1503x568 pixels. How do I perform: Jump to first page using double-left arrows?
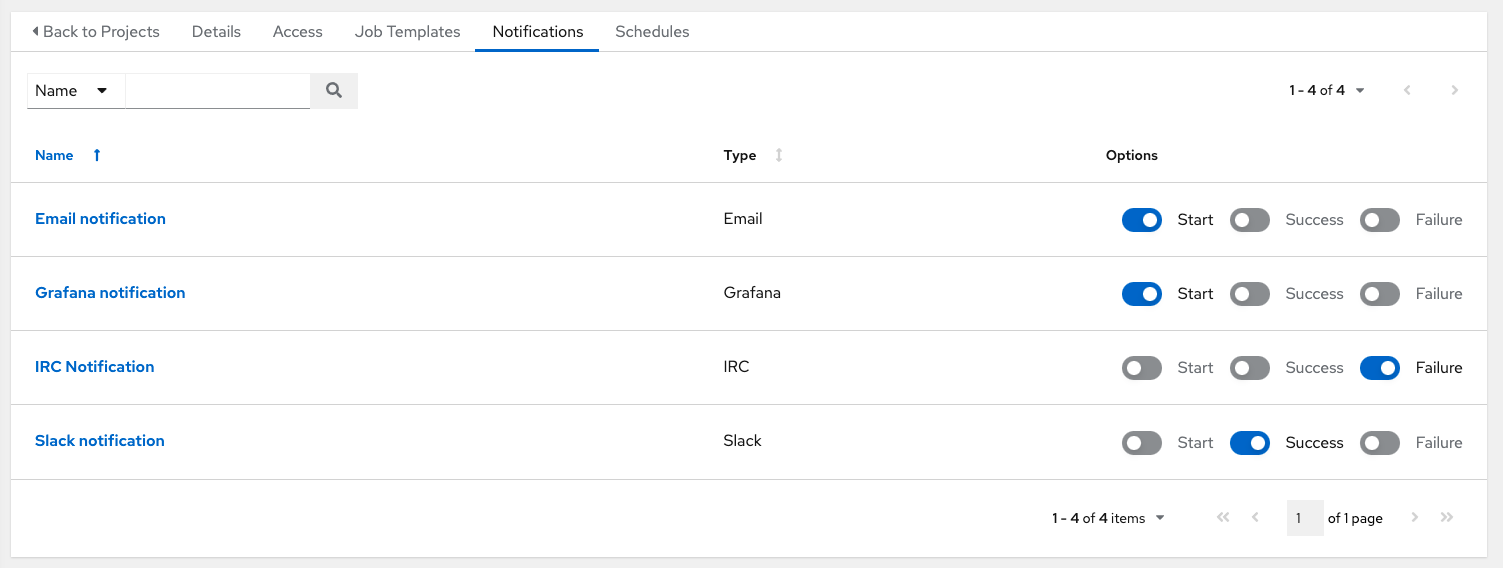1222,517
